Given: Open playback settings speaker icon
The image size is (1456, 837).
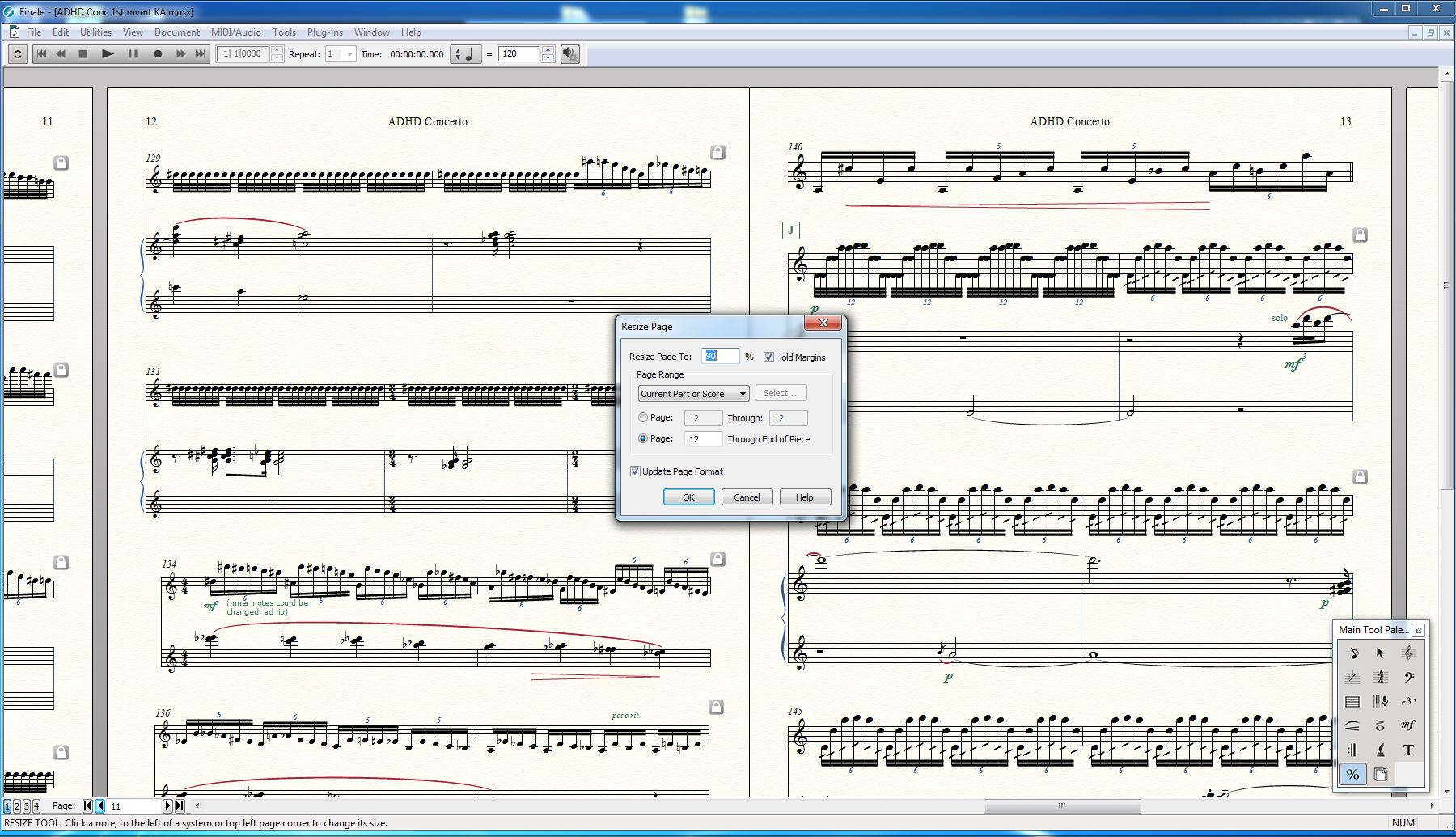Looking at the screenshot, I should 570,54.
